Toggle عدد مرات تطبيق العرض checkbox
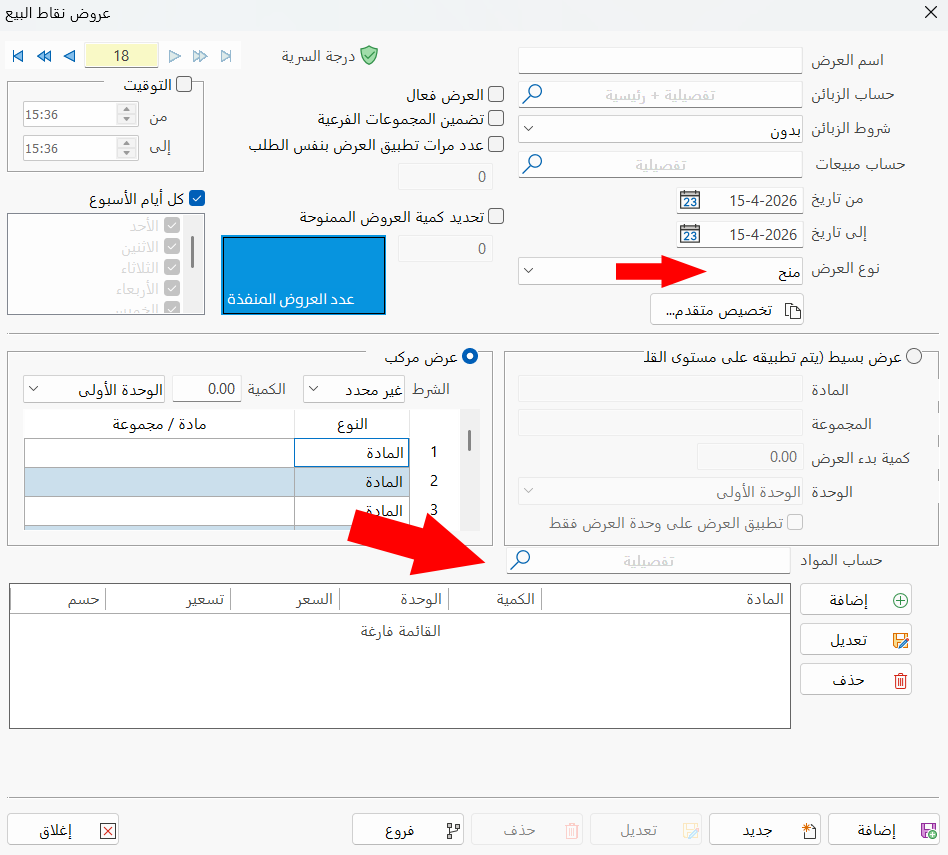 (x=496, y=144)
